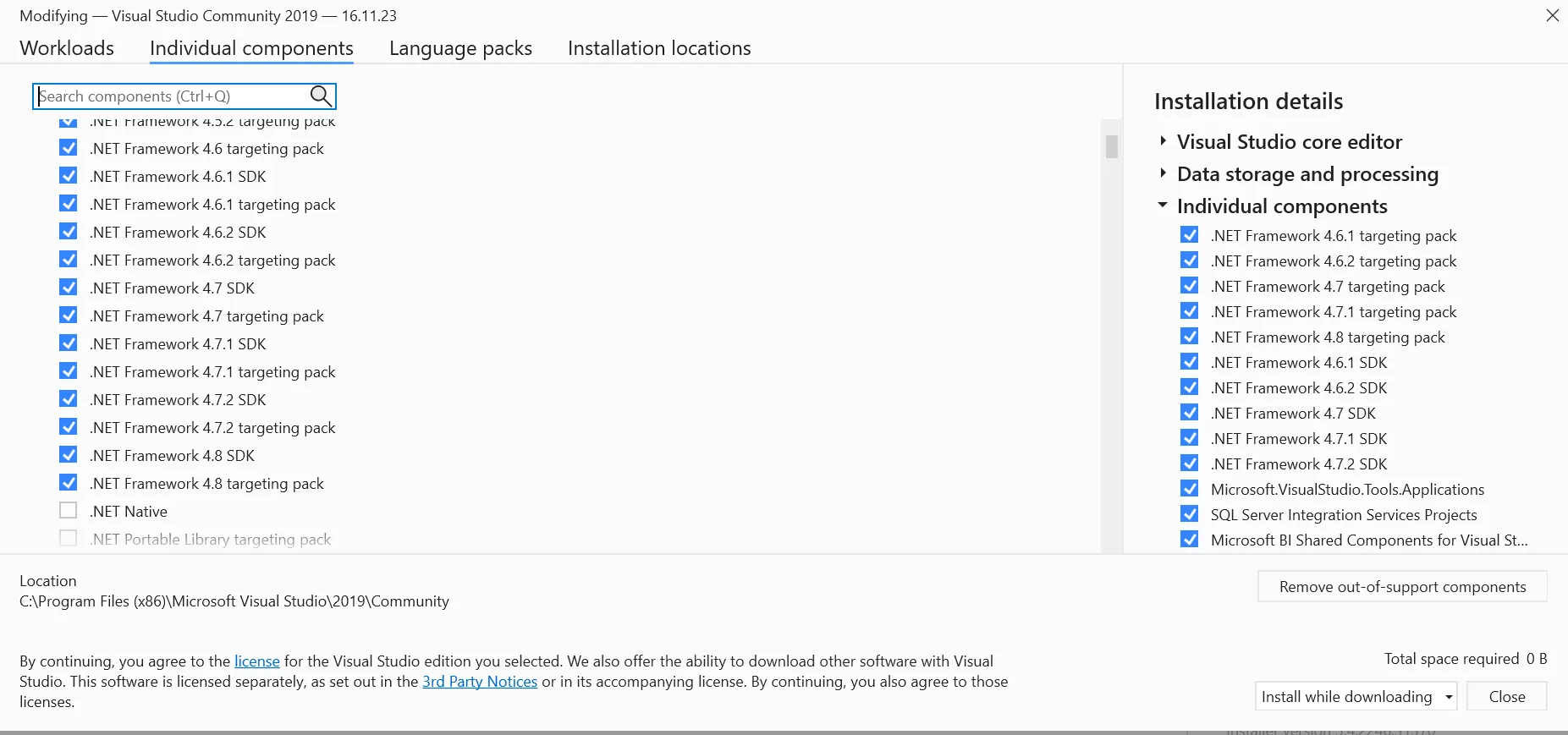The image size is (1568, 735).
Task: Click the Close button
Action: tap(1507, 696)
